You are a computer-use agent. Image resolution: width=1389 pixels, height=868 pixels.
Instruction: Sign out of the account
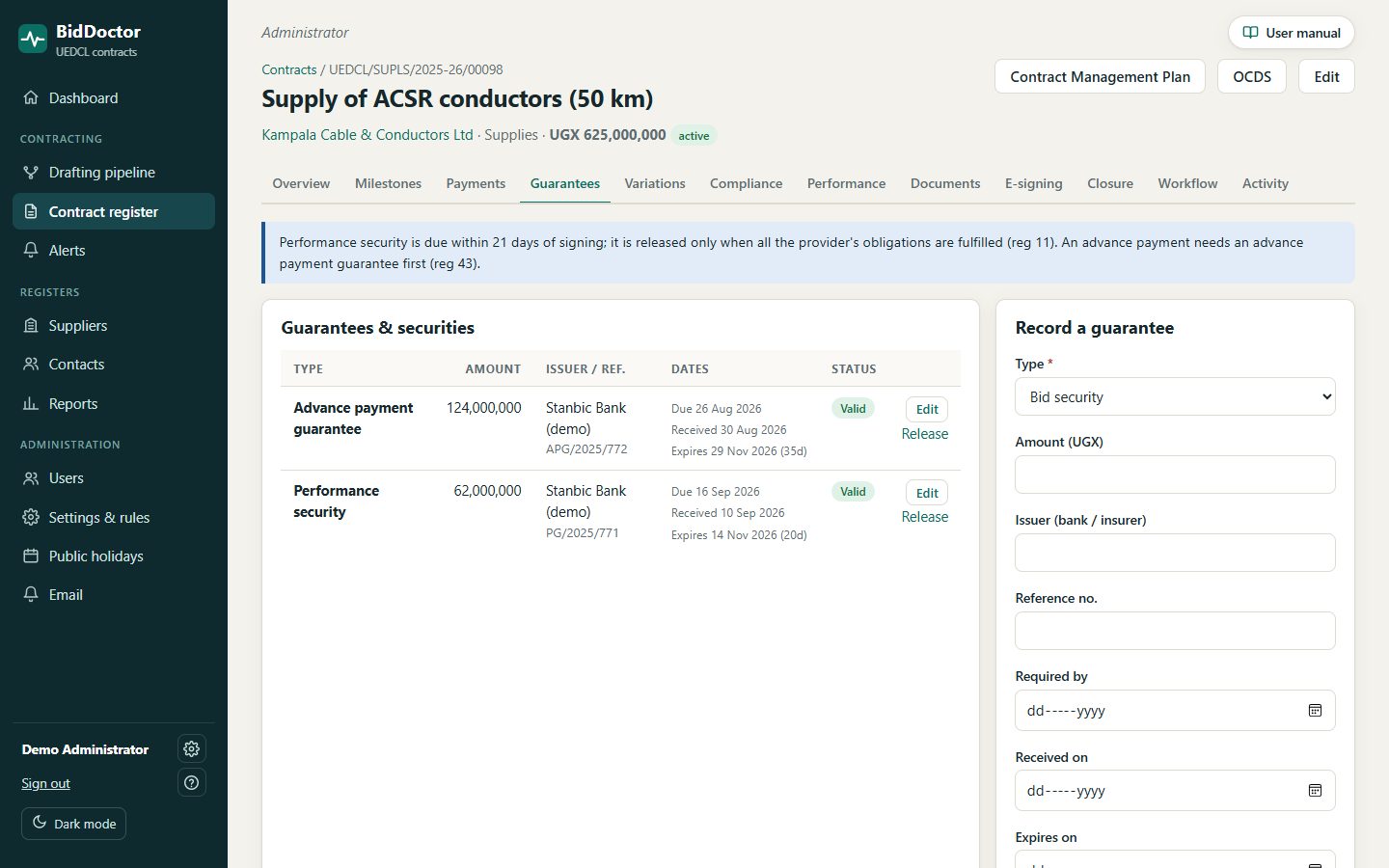pyautogui.click(x=46, y=783)
